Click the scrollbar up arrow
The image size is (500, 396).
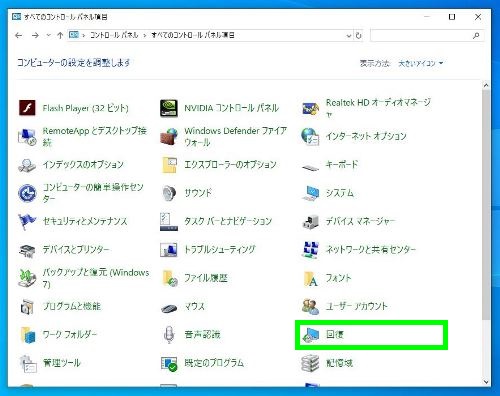pos(486,85)
